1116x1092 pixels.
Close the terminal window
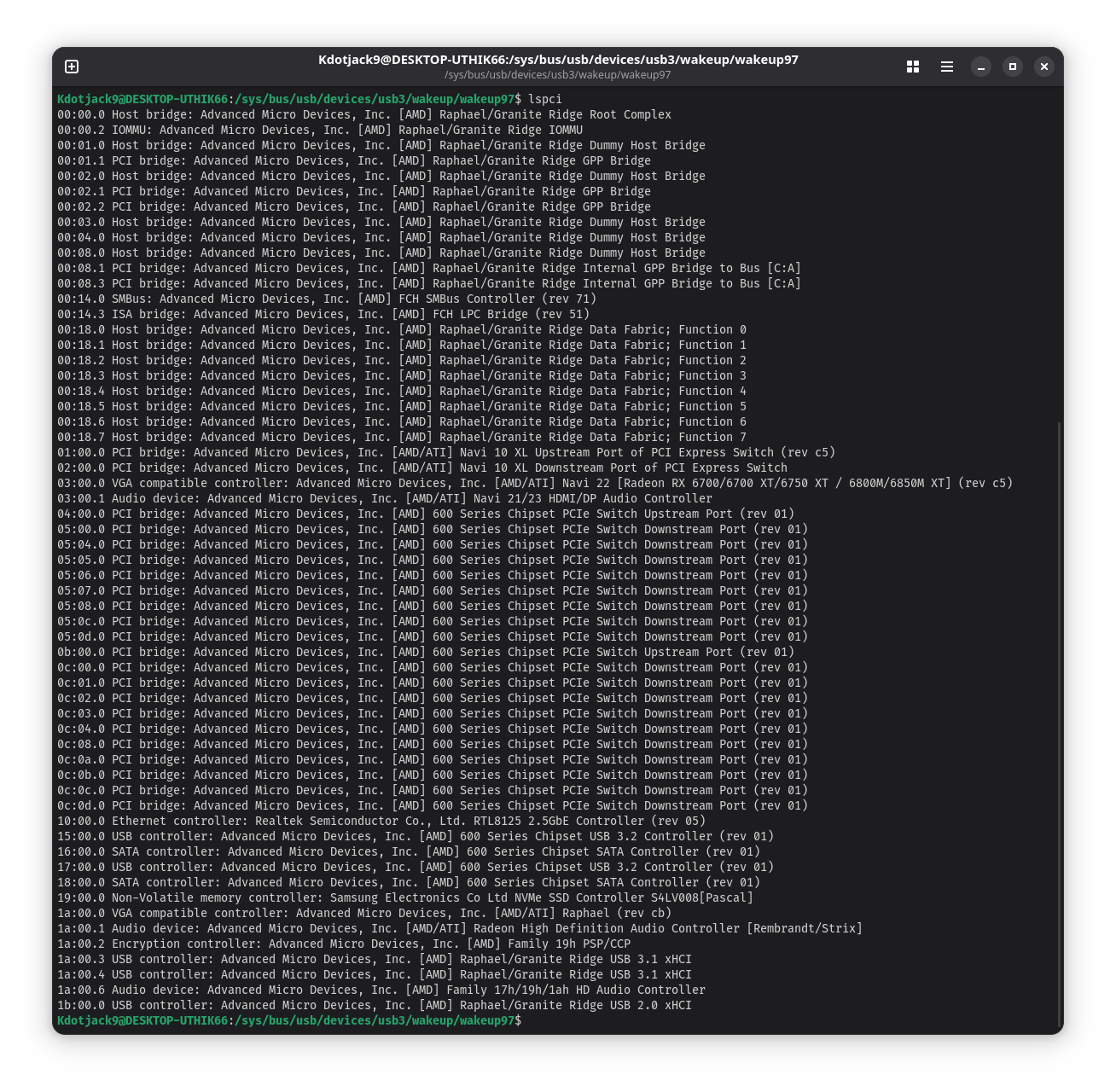click(1044, 67)
